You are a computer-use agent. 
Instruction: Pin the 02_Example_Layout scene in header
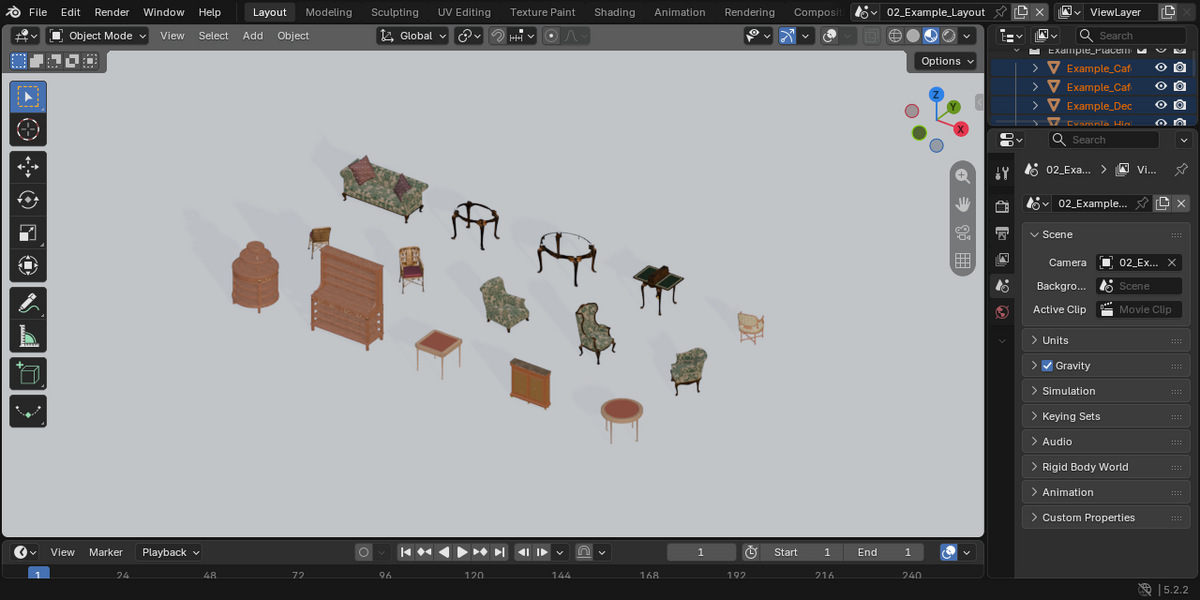click(x=1000, y=12)
